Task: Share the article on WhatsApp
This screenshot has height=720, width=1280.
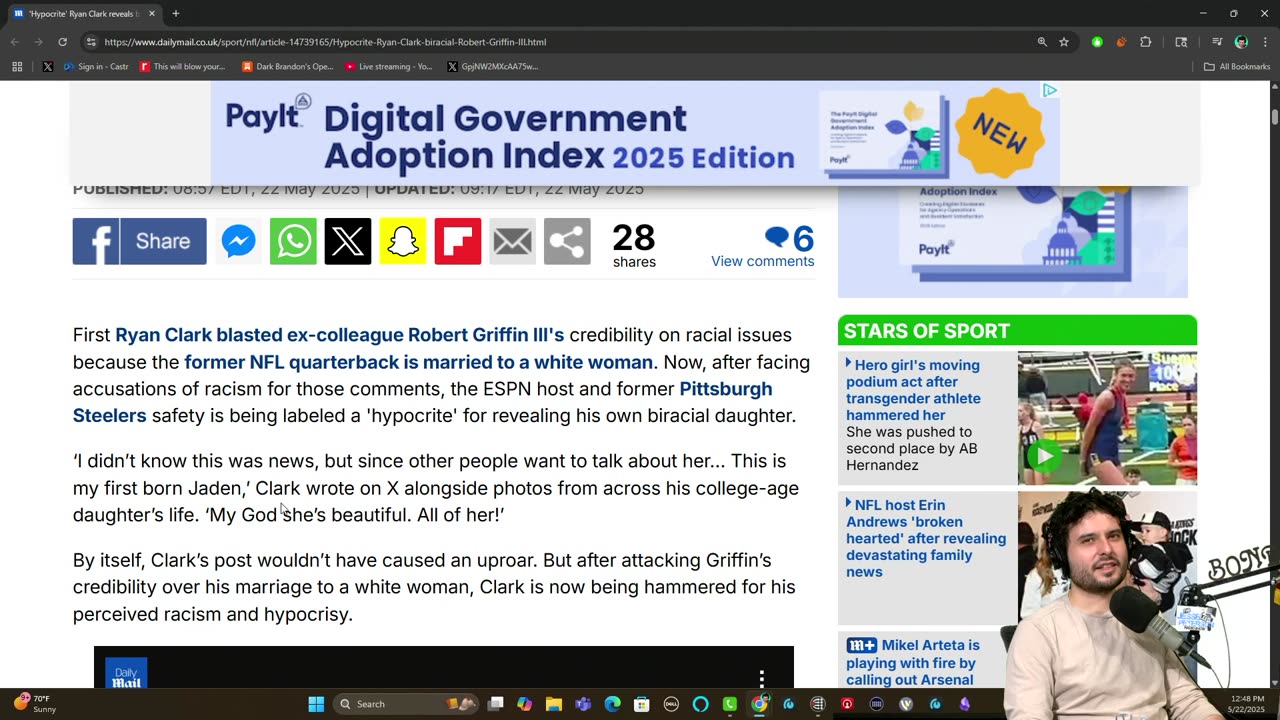Action: [x=293, y=241]
